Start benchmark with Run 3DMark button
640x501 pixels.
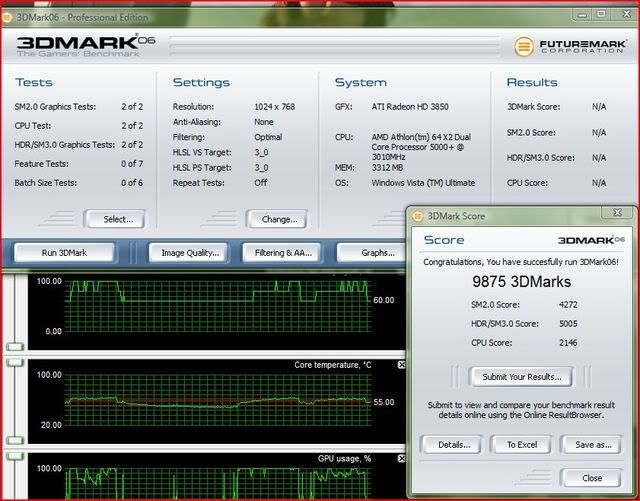click(x=64, y=253)
